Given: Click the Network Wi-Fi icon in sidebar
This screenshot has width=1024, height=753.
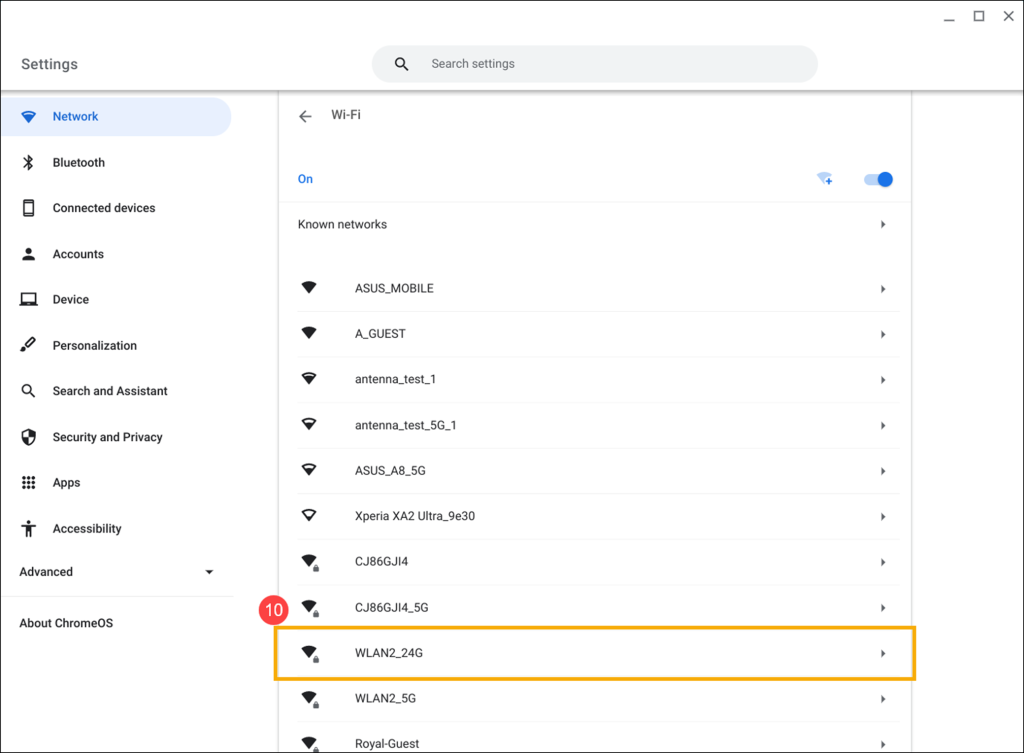Looking at the screenshot, I should coord(29,117).
